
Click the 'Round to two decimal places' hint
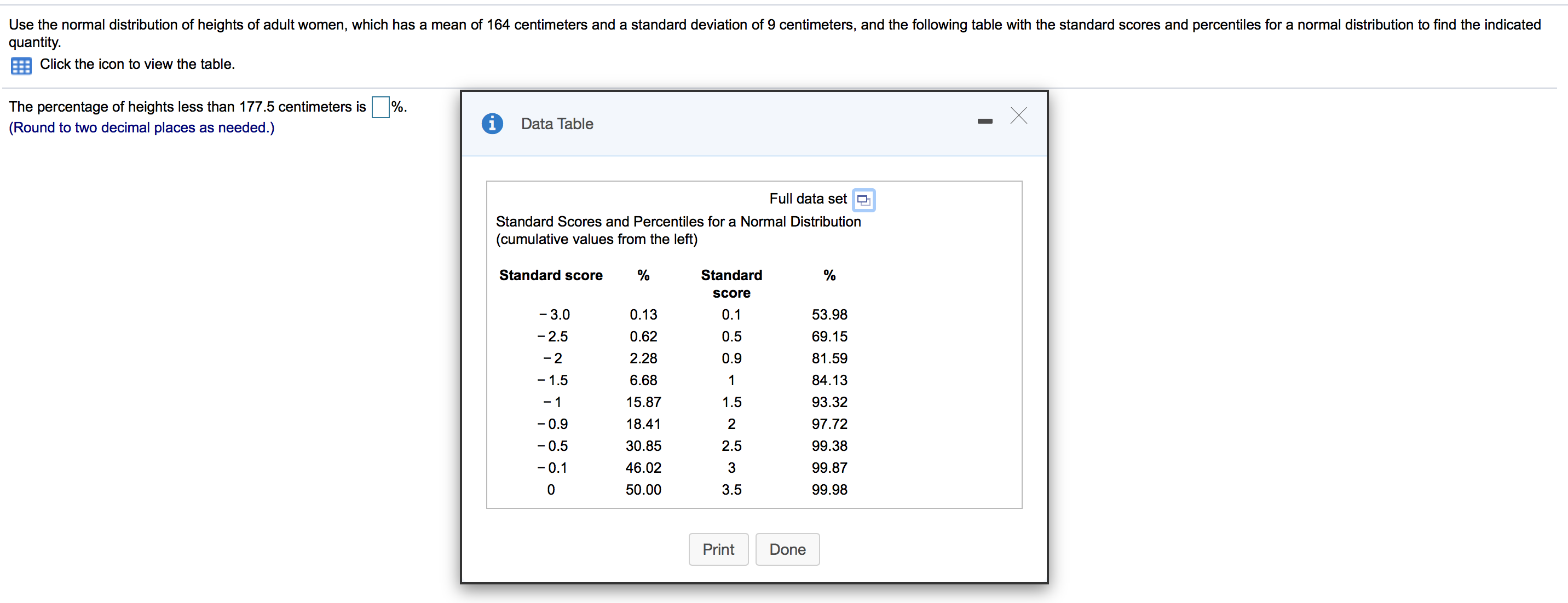tap(141, 128)
